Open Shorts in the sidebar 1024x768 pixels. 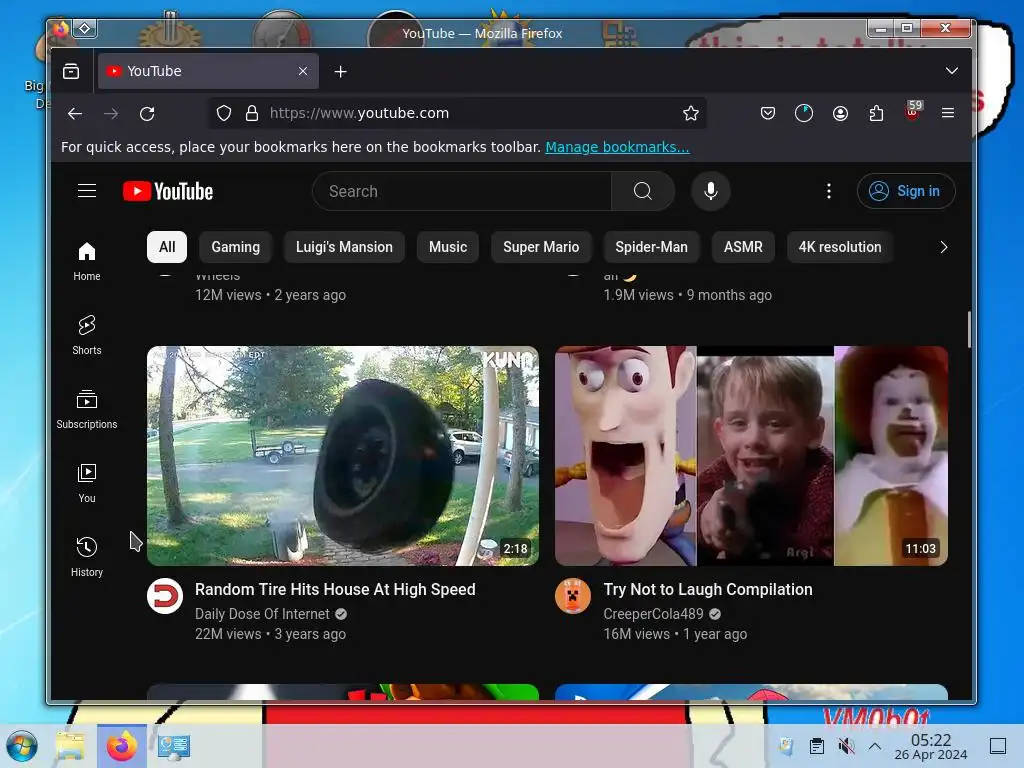tap(87, 335)
